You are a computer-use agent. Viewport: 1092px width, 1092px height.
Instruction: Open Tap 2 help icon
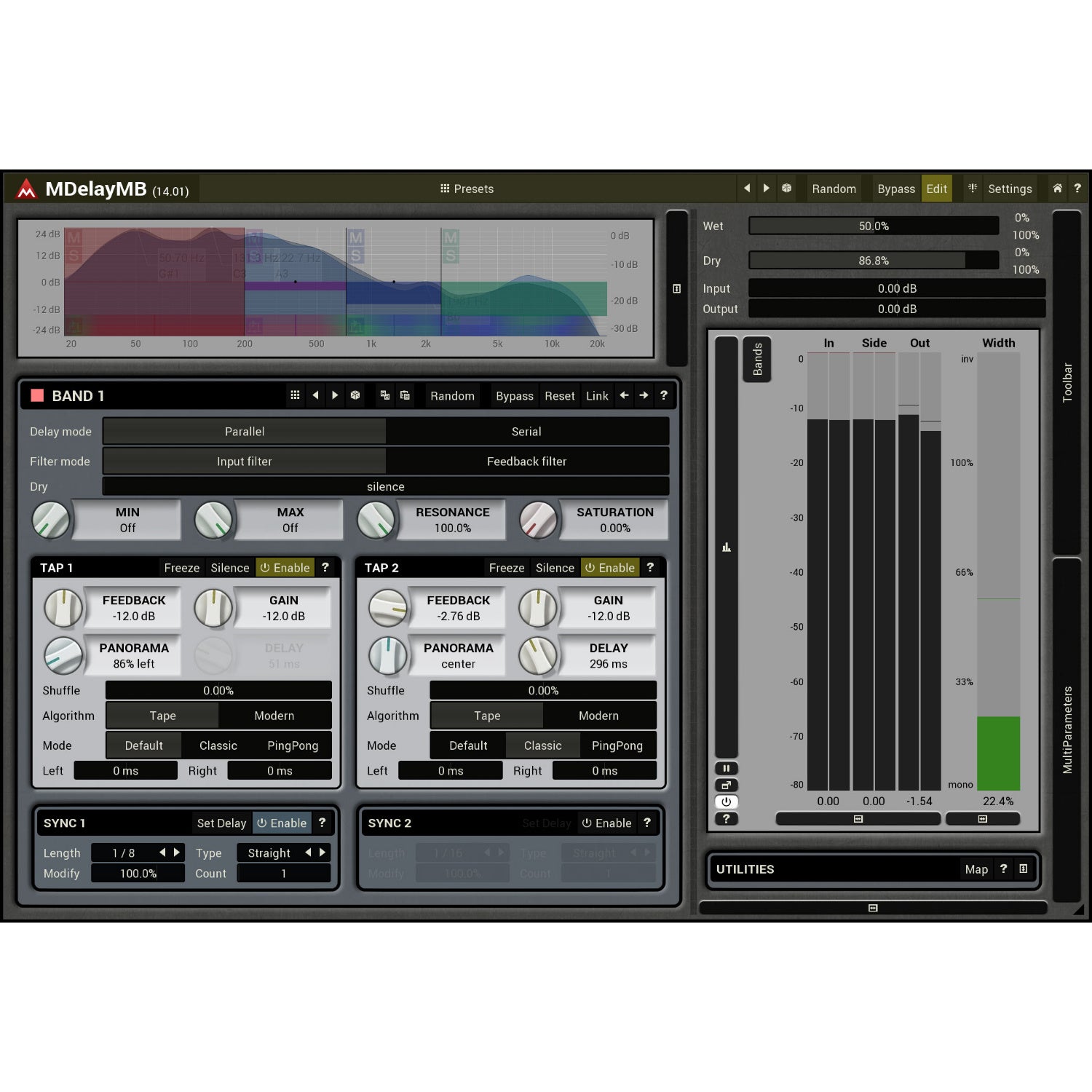(650, 567)
